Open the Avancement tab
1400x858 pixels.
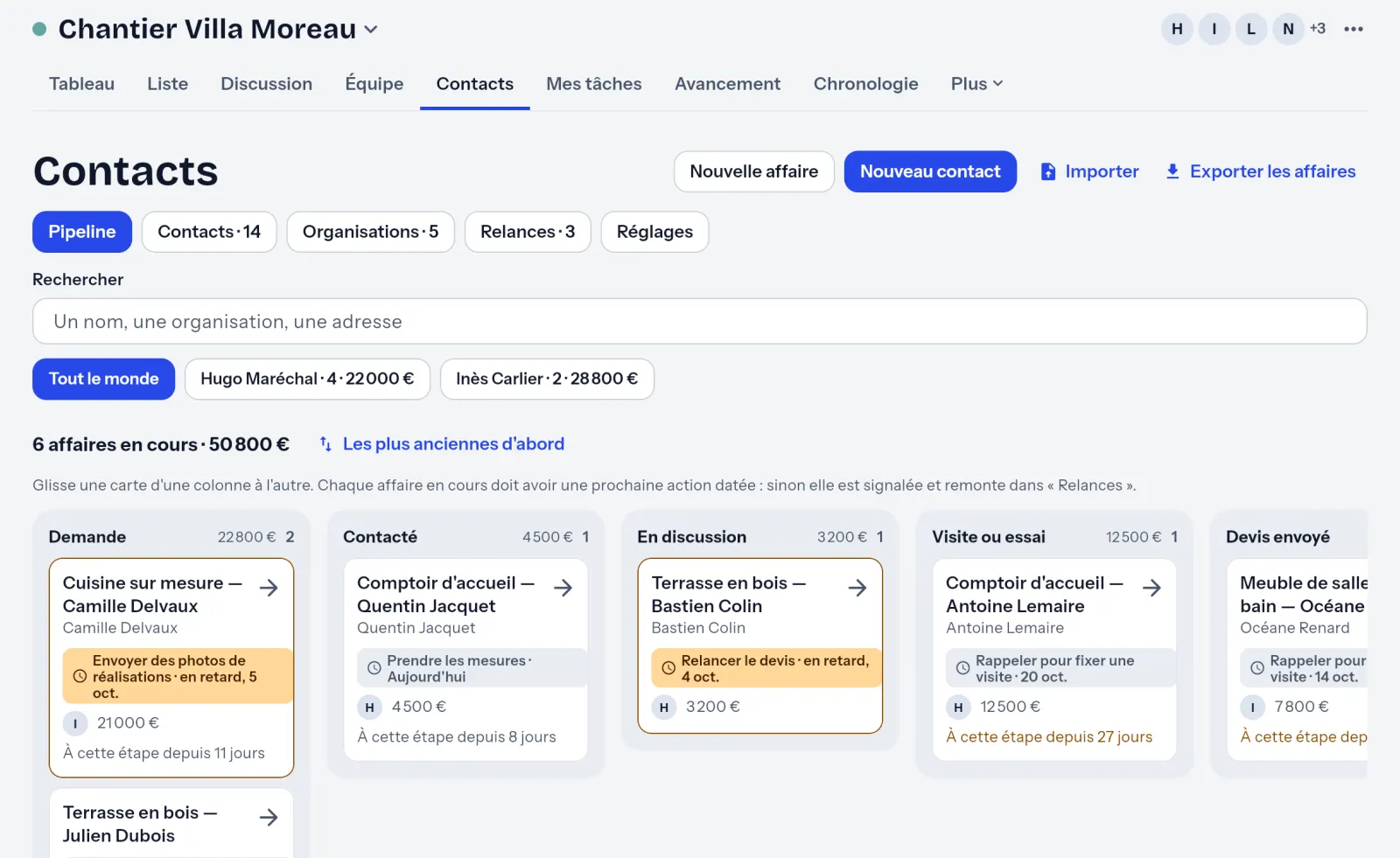[727, 84]
